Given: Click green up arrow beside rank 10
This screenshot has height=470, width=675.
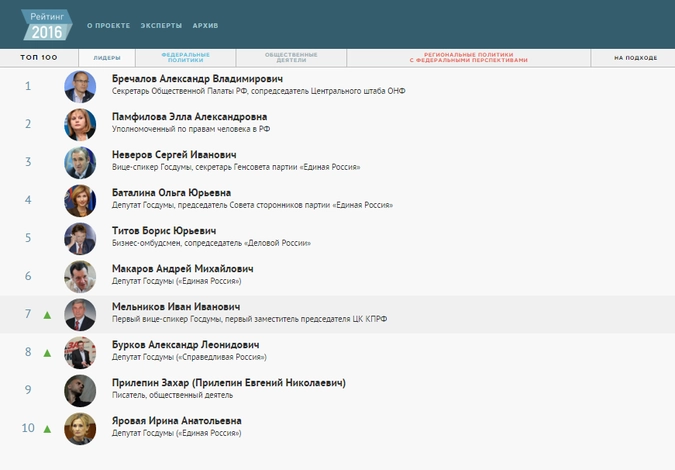Looking at the screenshot, I should click(47, 429).
